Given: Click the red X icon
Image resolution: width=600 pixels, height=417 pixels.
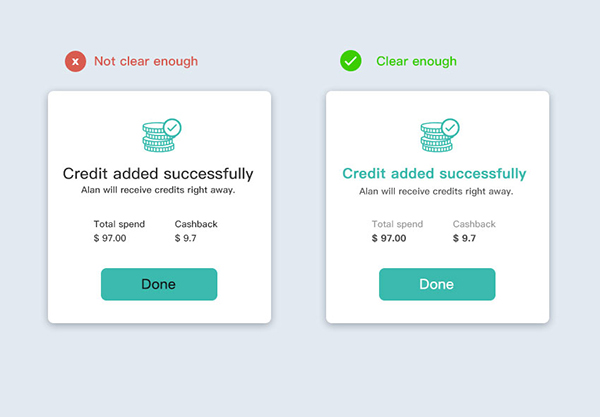Looking at the screenshot, I should coord(75,62).
